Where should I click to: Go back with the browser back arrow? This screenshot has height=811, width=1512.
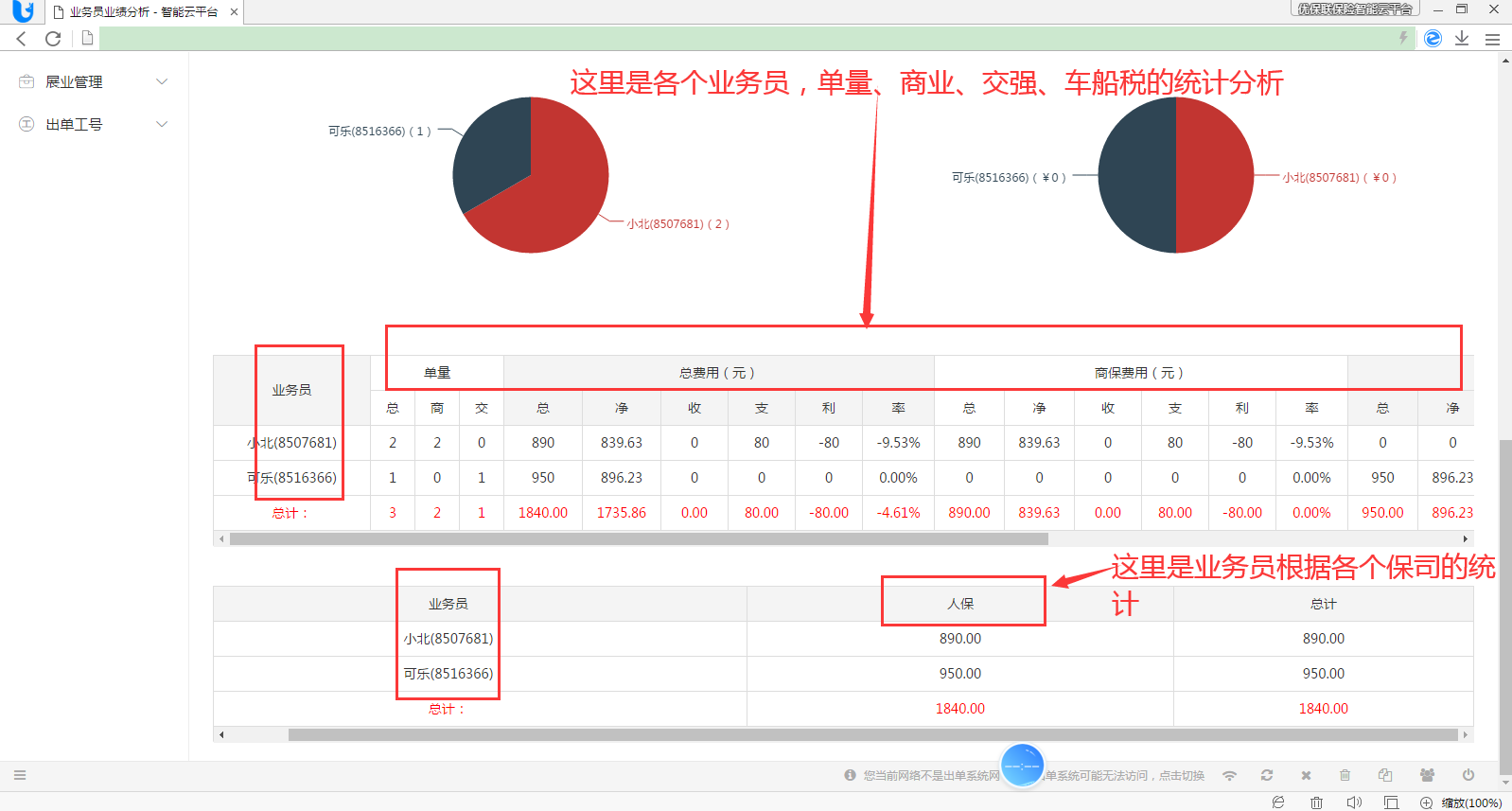tap(22, 39)
